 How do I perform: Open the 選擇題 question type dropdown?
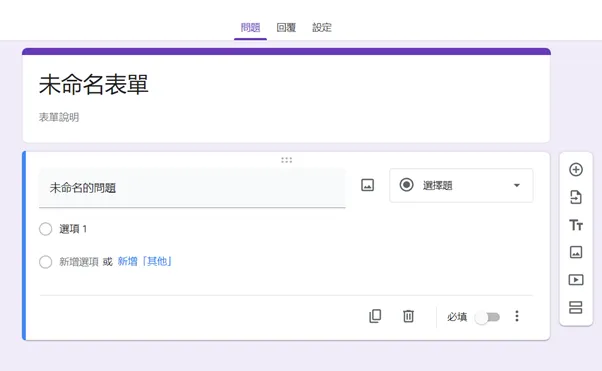pos(461,186)
